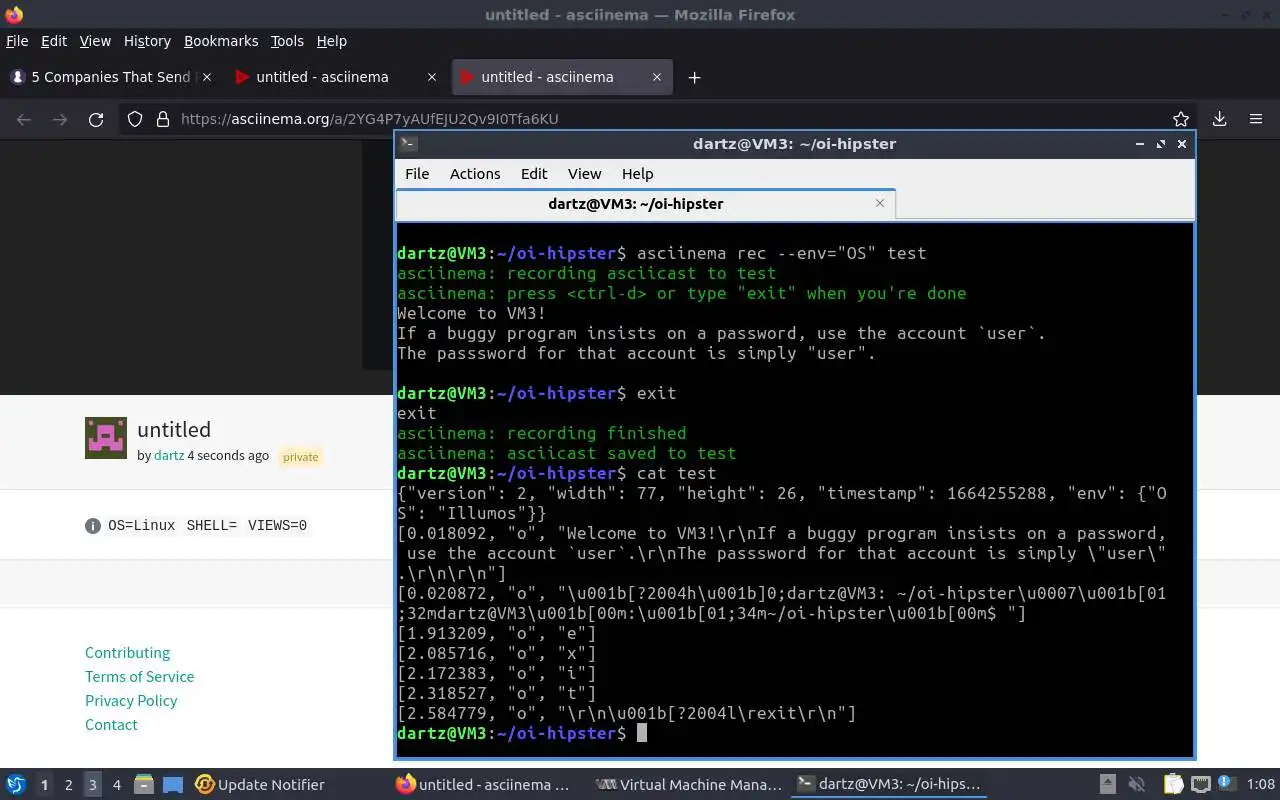This screenshot has height=800, width=1280.
Task: Open the terminal File menu
Action: click(417, 173)
